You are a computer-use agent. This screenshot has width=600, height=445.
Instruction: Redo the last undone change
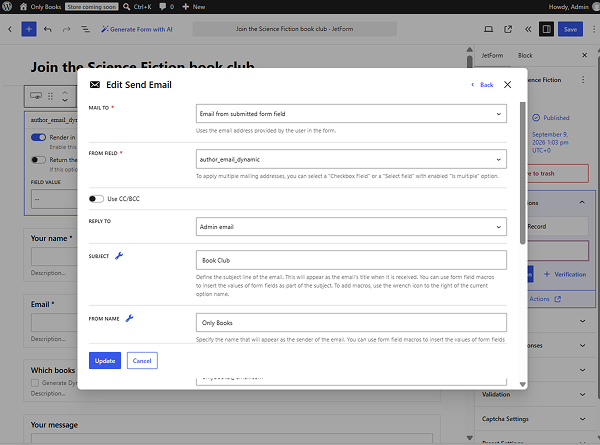(67, 29)
